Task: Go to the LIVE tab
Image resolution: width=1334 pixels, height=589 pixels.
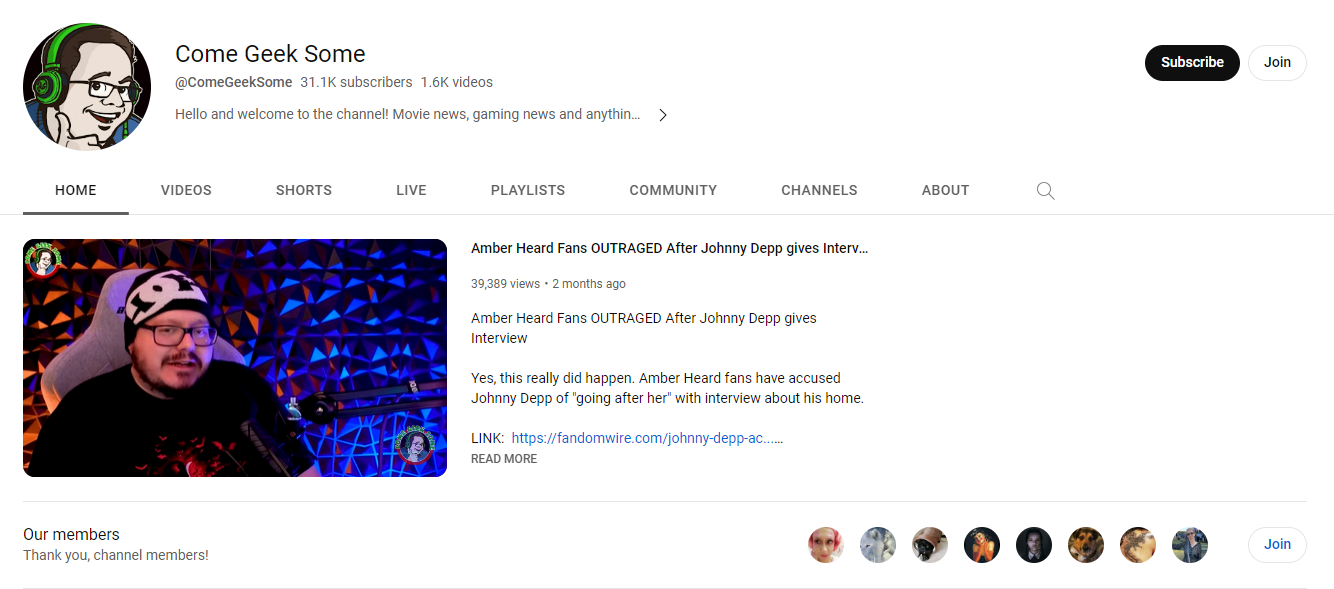Action: [411, 190]
